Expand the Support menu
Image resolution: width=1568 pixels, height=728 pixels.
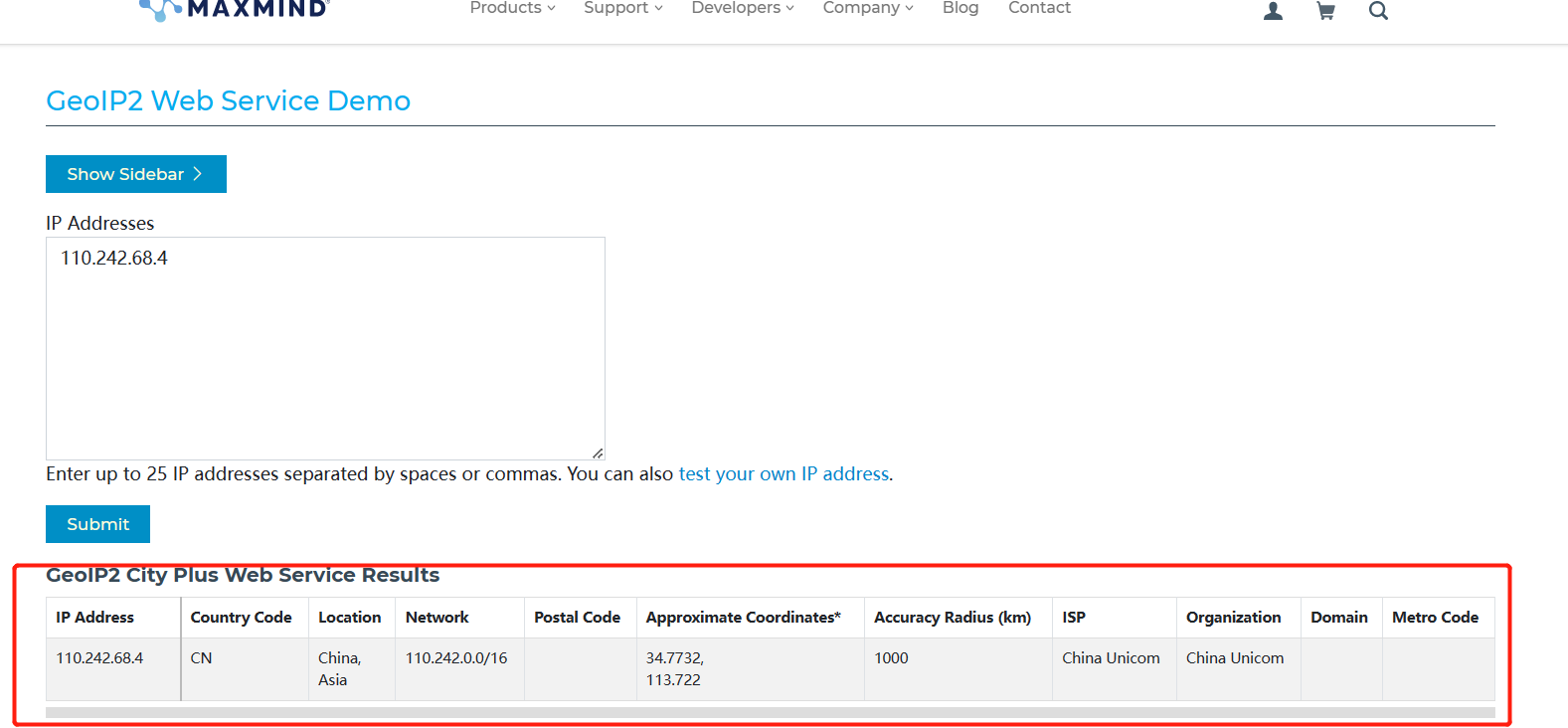pyautogui.click(x=623, y=8)
